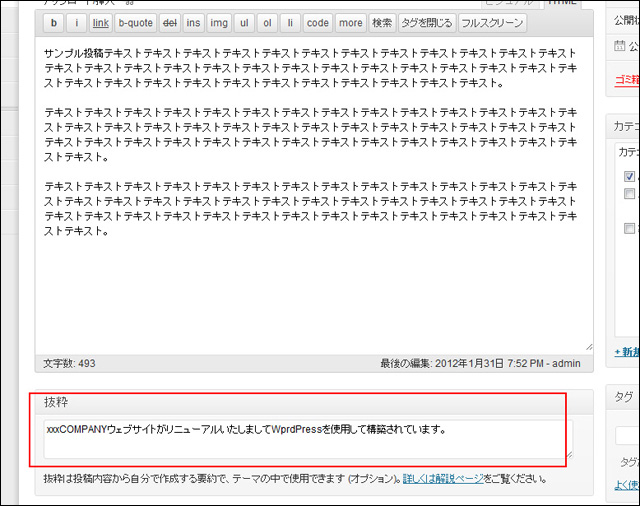Add ordered list with ol button

[267, 22]
